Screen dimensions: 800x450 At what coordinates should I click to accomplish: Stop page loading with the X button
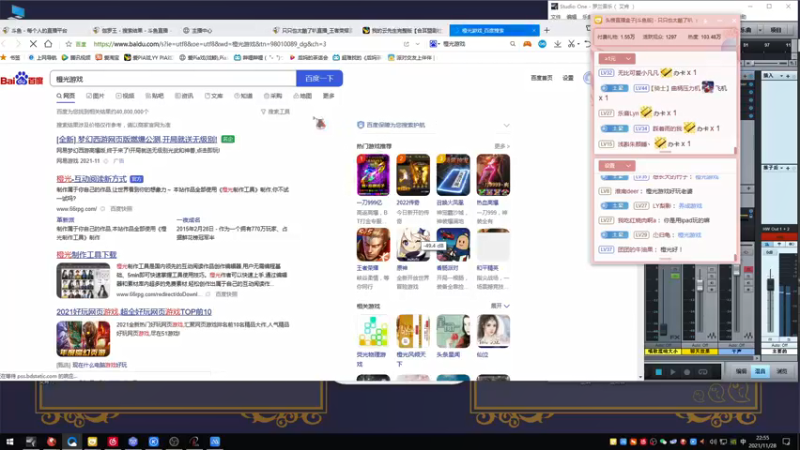(33, 44)
